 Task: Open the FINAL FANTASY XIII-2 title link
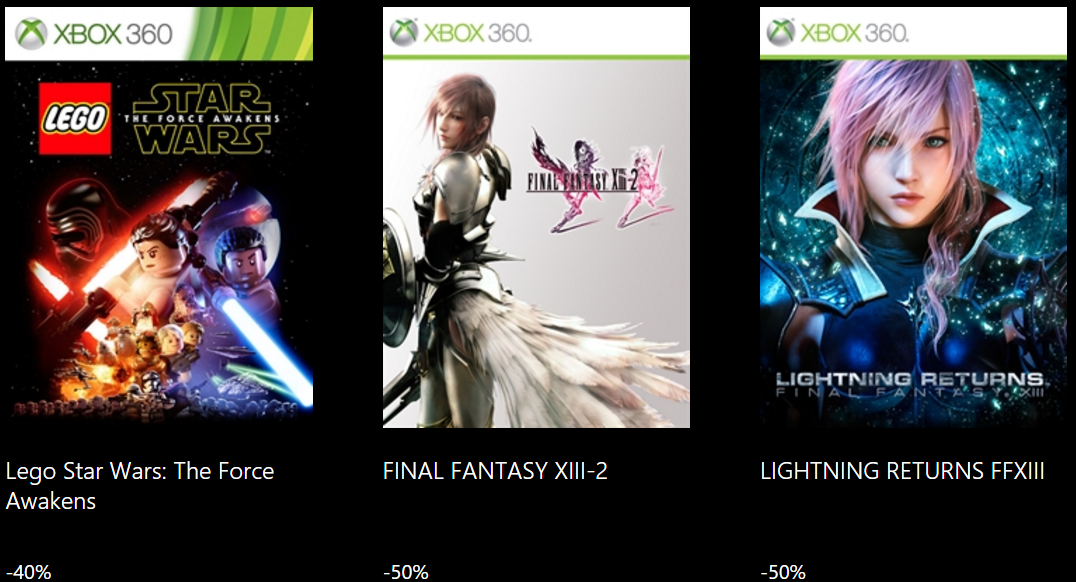pyautogui.click(x=495, y=471)
